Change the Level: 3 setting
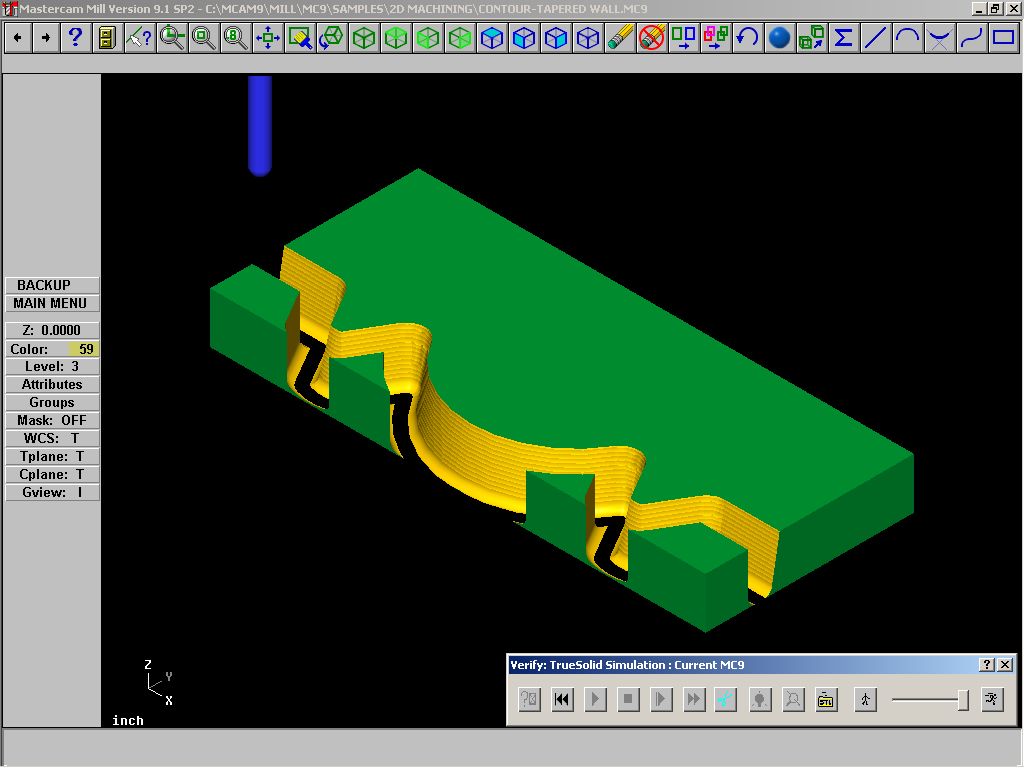 52,366
